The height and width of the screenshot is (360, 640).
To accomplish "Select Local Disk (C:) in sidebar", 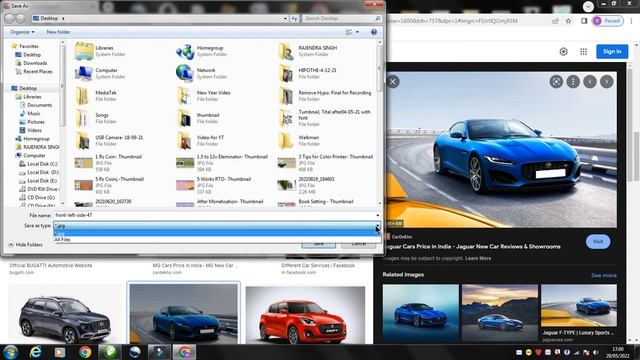I will (42, 164).
